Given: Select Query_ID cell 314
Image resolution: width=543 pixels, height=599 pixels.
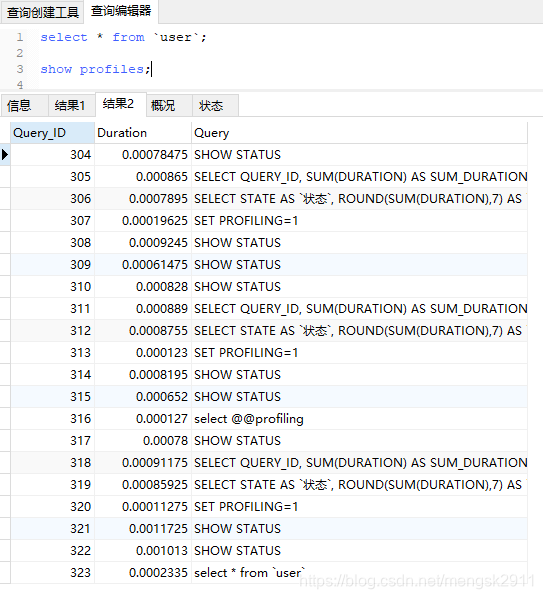Looking at the screenshot, I should (x=52, y=375).
